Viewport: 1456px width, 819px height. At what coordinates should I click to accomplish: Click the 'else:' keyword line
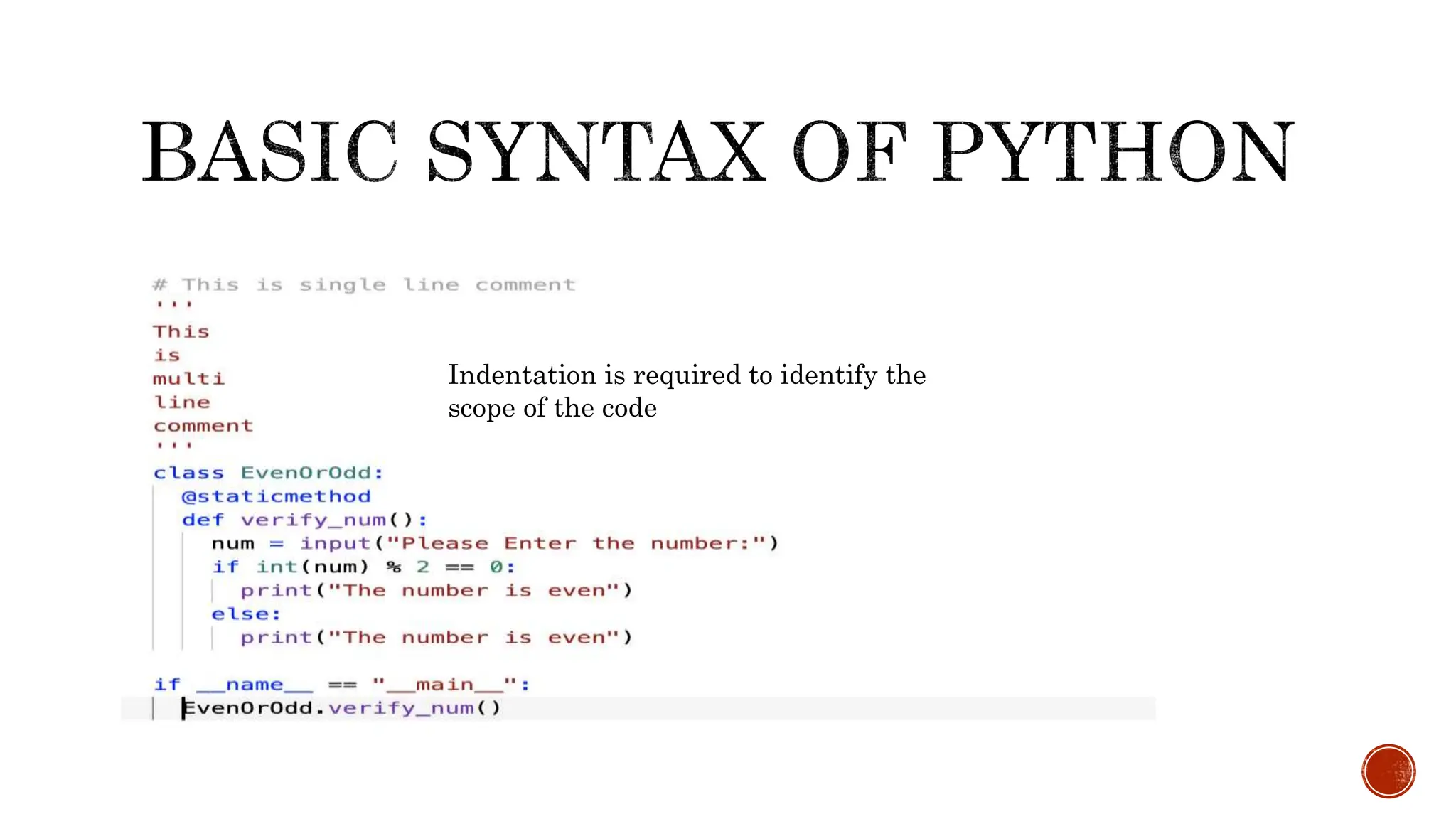pos(245,614)
